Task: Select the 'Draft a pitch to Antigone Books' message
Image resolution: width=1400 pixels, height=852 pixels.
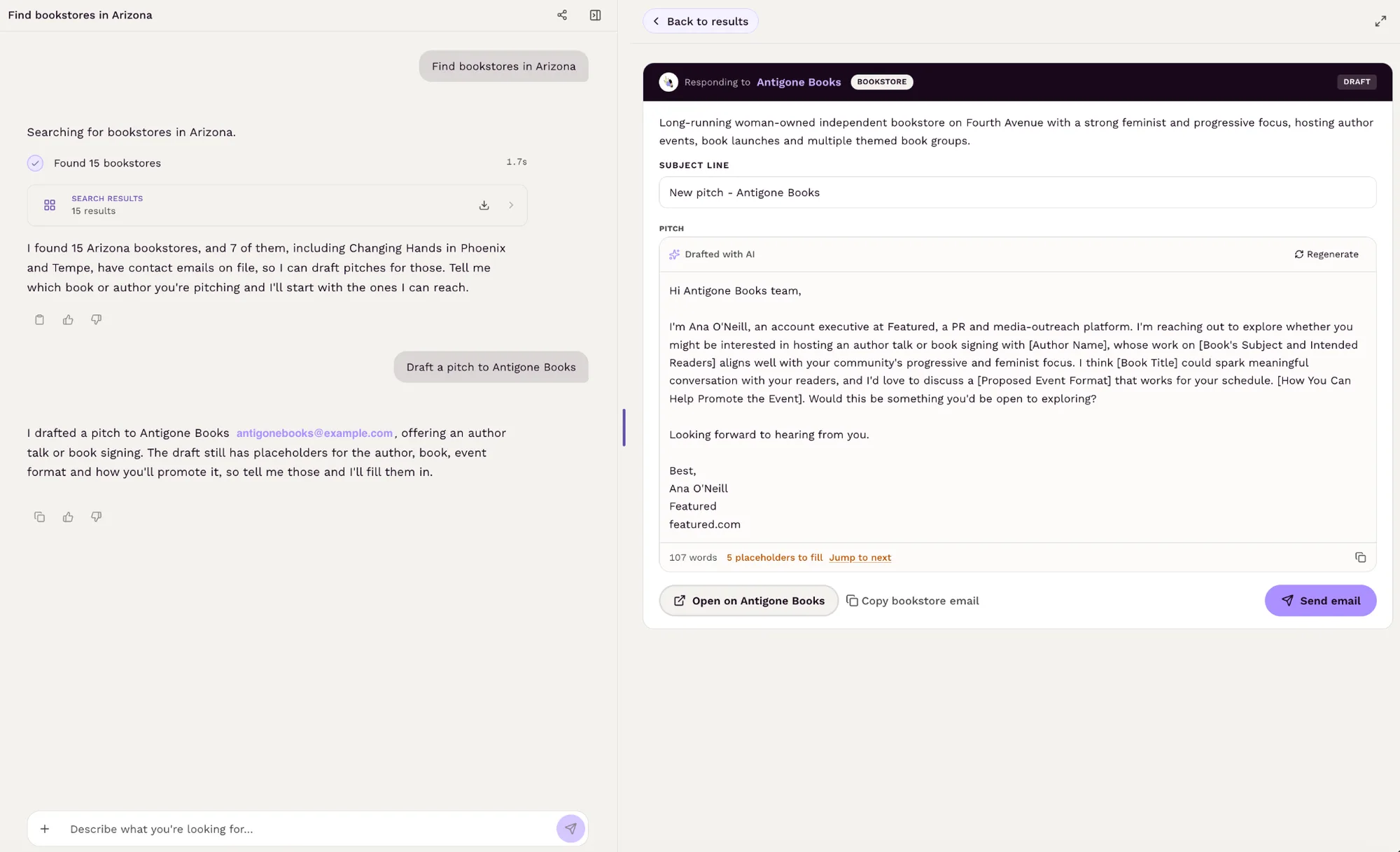Action: [491, 368]
